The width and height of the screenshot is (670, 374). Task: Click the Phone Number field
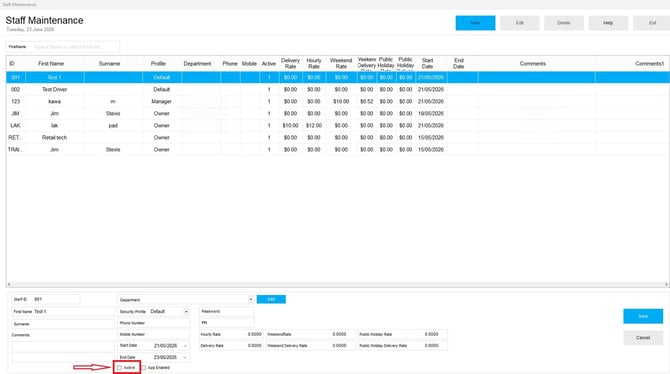tap(153, 323)
